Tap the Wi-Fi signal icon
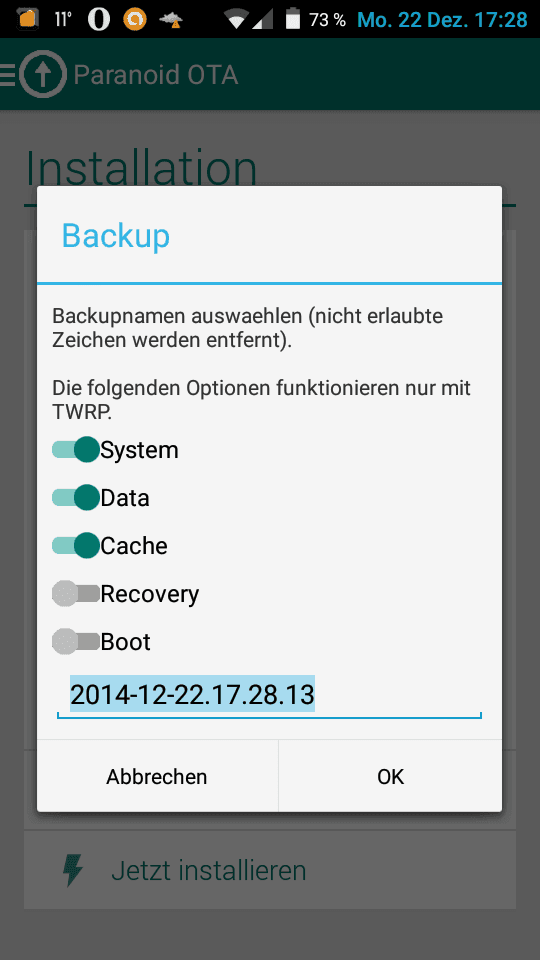 click(x=236, y=19)
